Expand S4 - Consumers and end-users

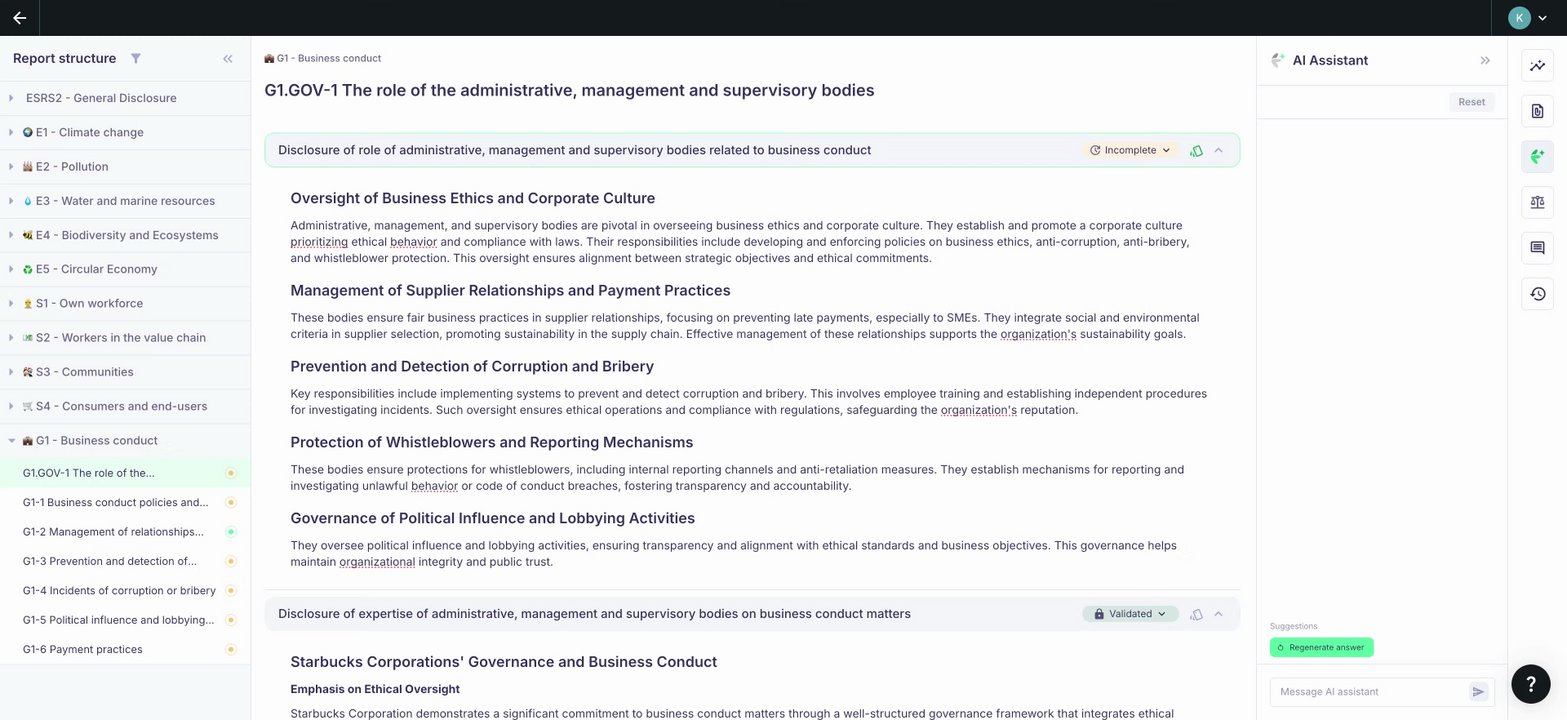(11, 406)
